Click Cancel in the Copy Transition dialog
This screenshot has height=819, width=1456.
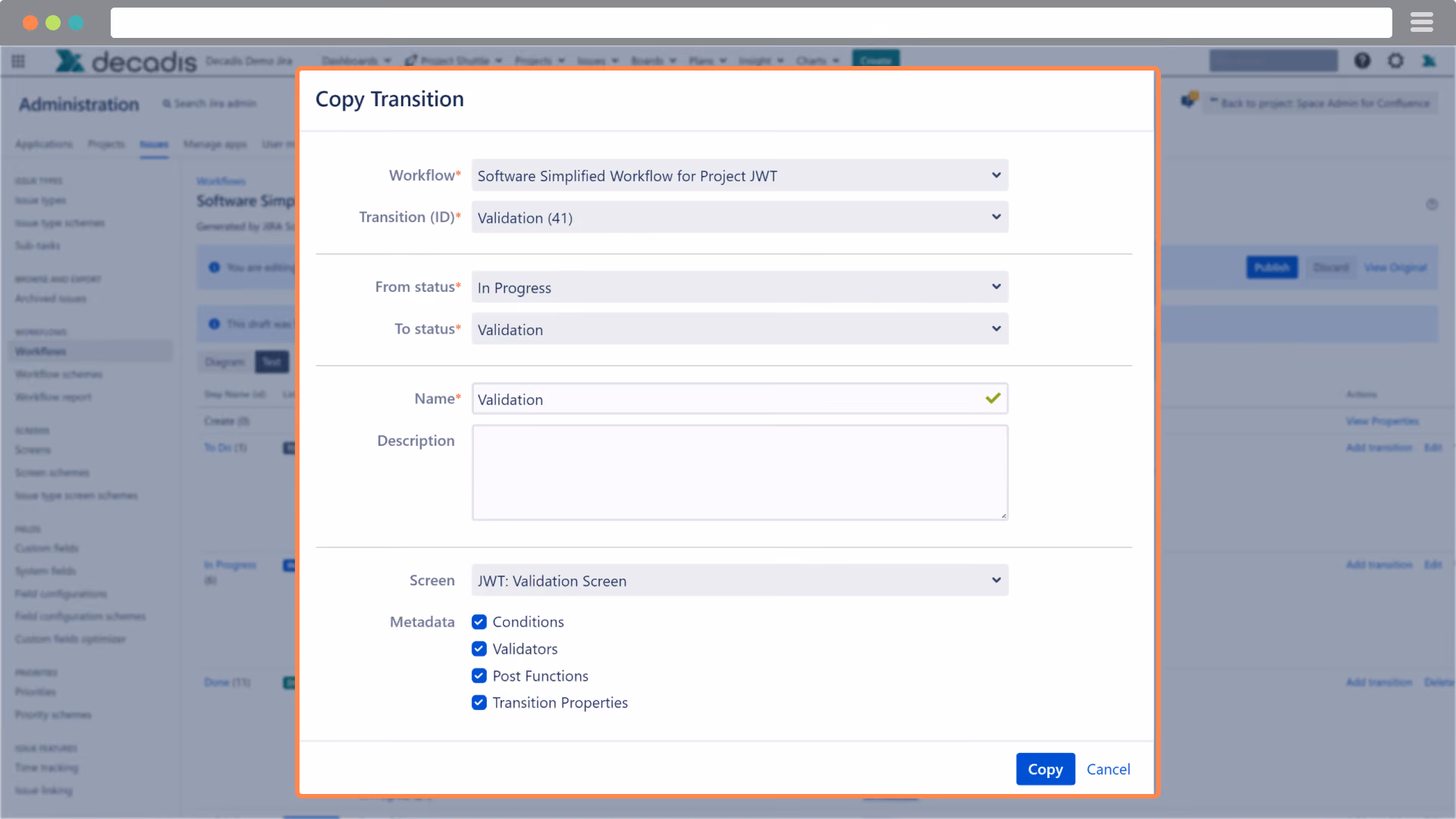[1108, 769]
